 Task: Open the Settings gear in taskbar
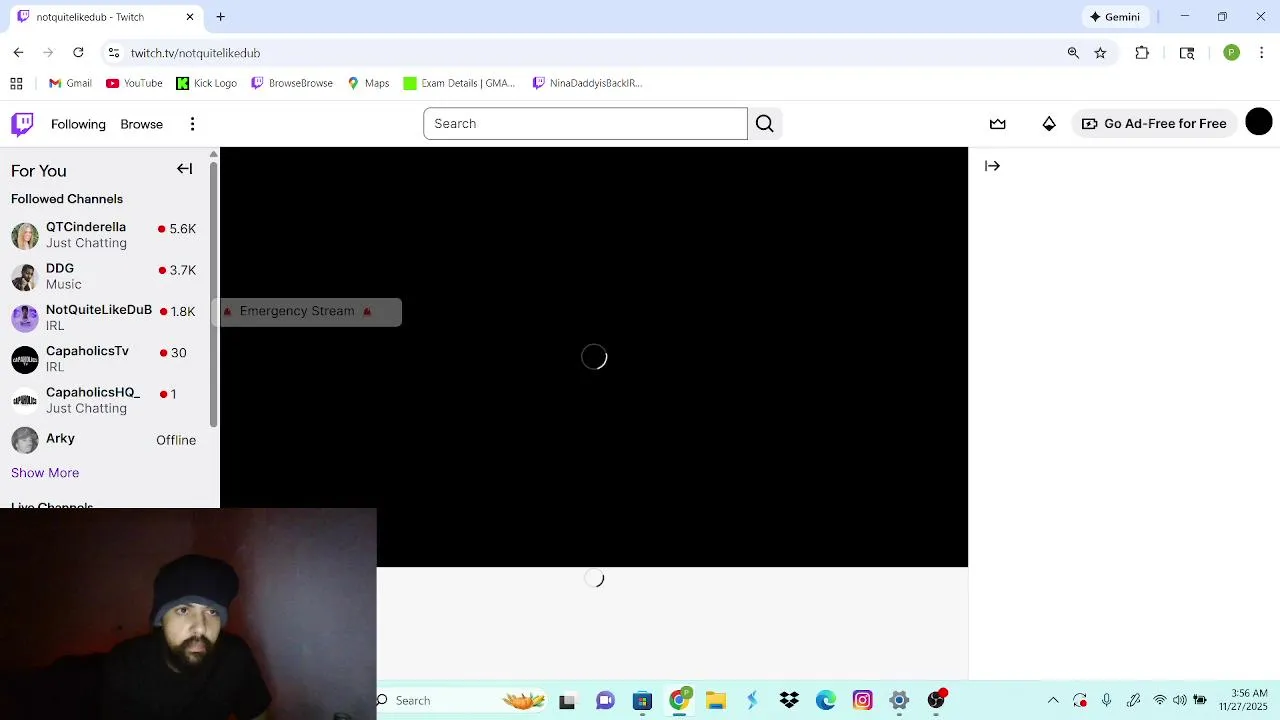pos(899,700)
